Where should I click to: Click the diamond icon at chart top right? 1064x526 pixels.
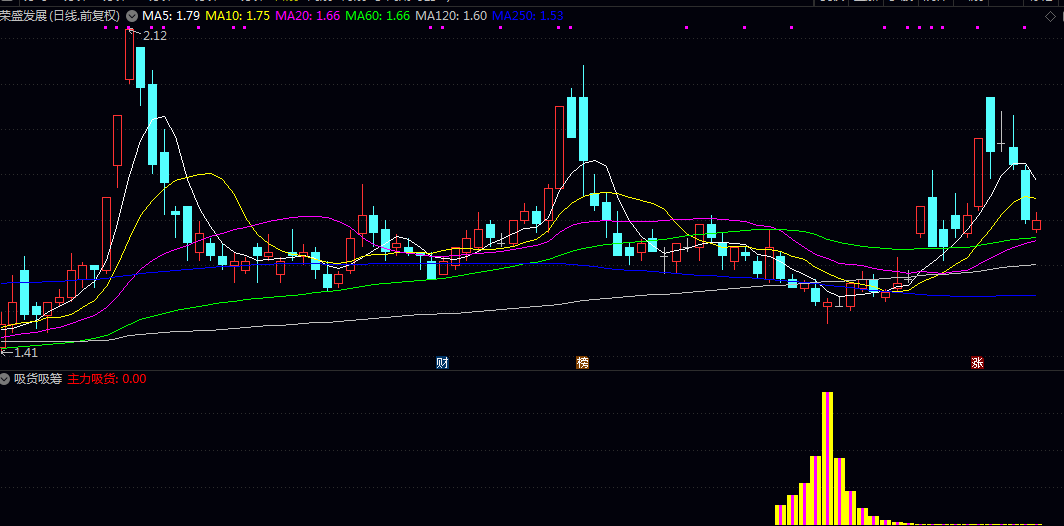click(x=1050, y=16)
